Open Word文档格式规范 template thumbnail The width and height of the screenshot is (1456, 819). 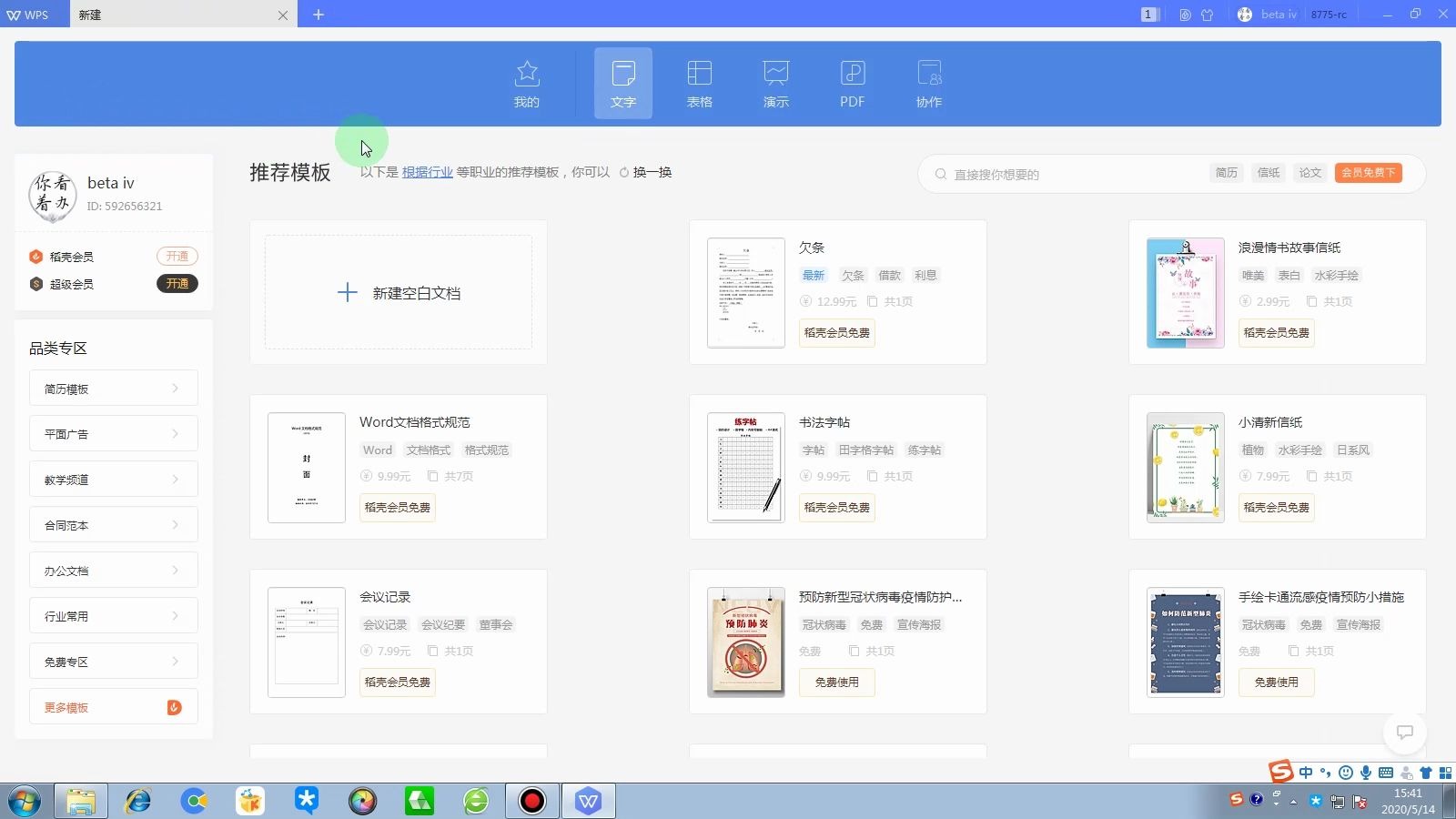coord(307,468)
